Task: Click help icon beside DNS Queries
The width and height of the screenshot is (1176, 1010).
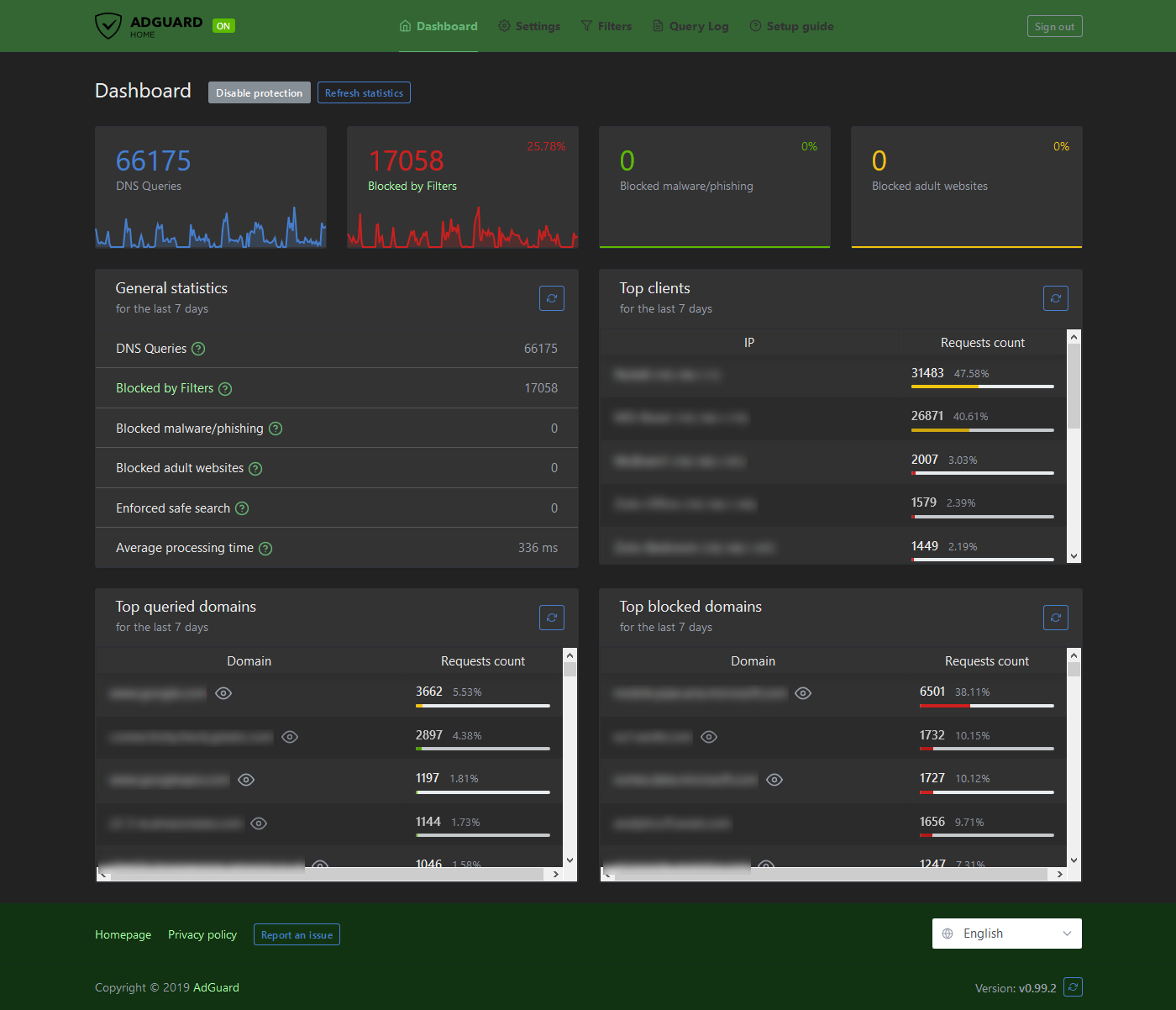Action: 198,349
